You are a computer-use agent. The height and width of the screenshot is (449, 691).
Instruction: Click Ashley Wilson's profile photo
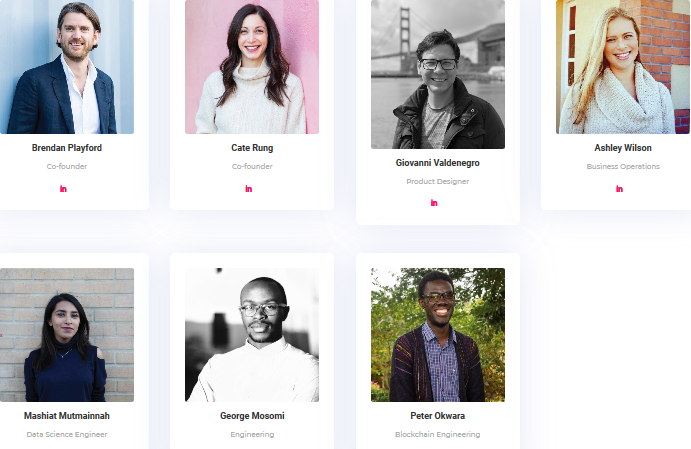(x=623, y=67)
